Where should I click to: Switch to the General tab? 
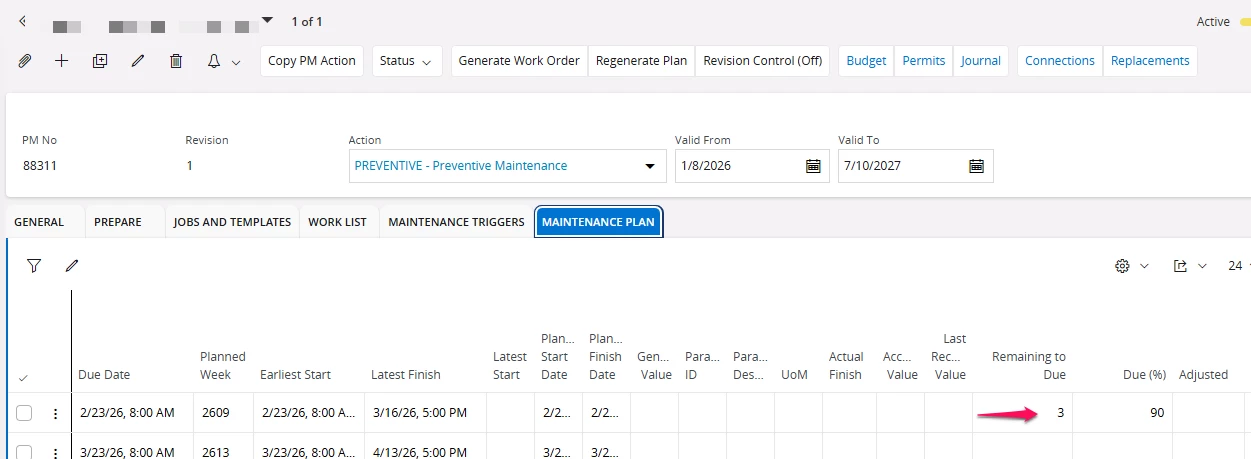(x=39, y=222)
